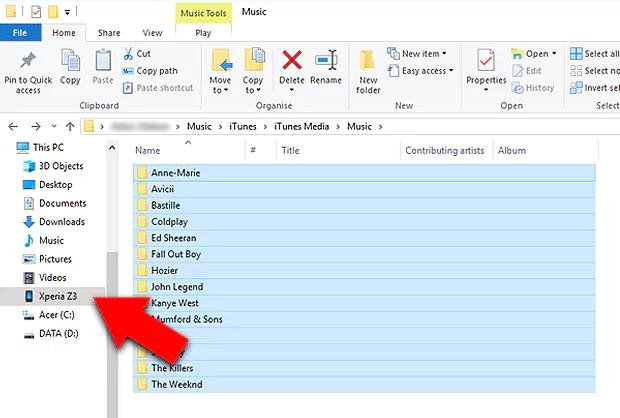Switch to the Share ribbon tab

tap(109, 33)
